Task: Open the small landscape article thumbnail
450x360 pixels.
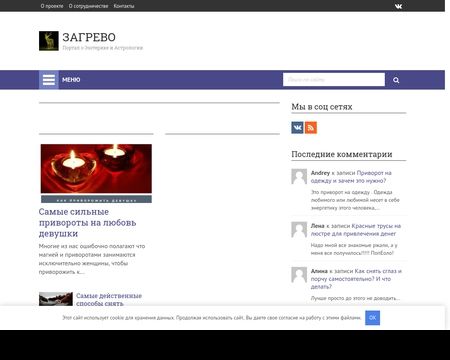Action: (56, 299)
